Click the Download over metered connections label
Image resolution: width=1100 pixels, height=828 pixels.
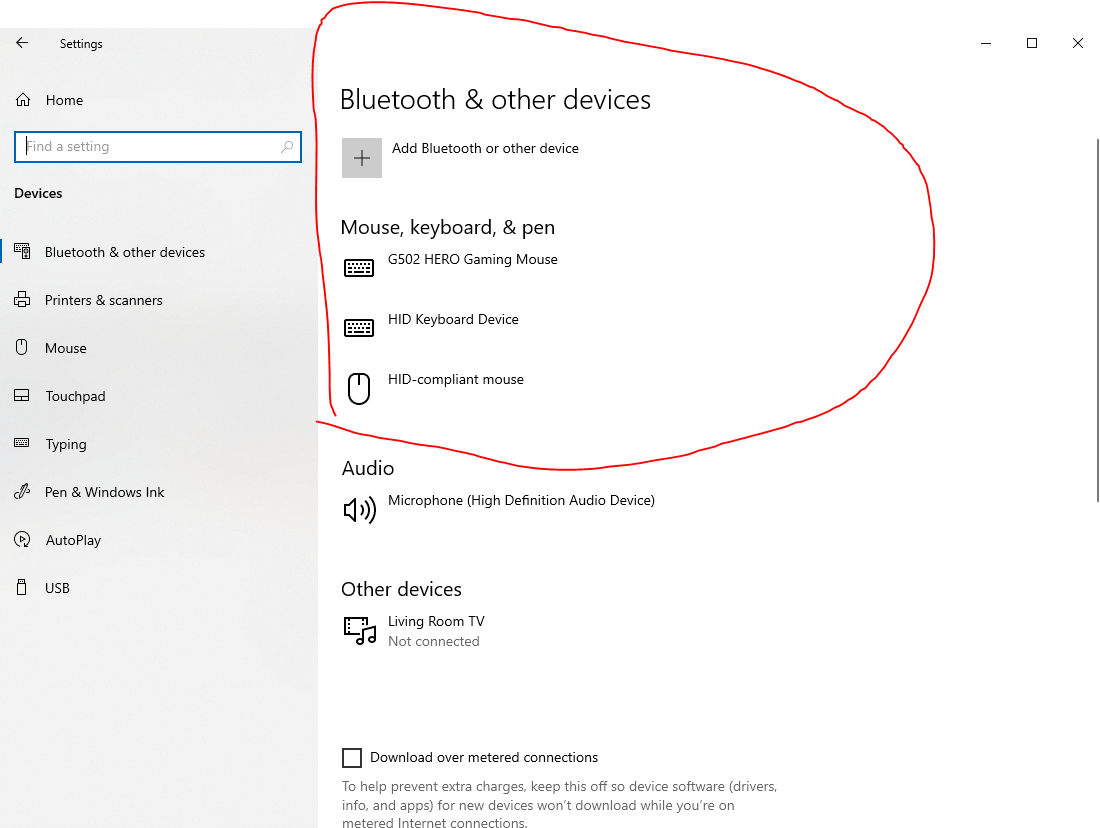[x=484, y=758]
